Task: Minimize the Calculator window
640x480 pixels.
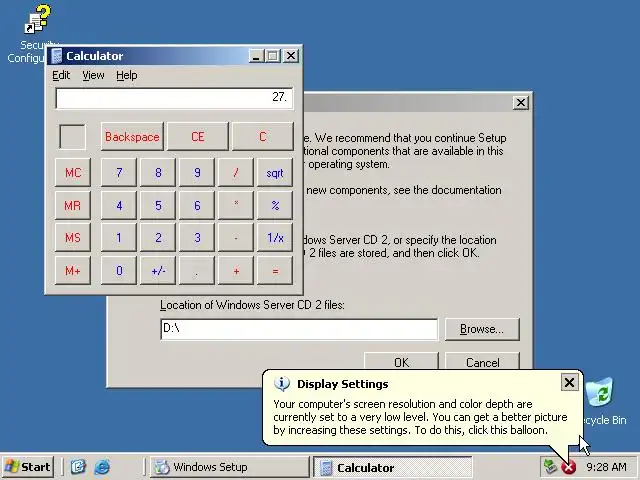Action: click(x=256, y=56)
